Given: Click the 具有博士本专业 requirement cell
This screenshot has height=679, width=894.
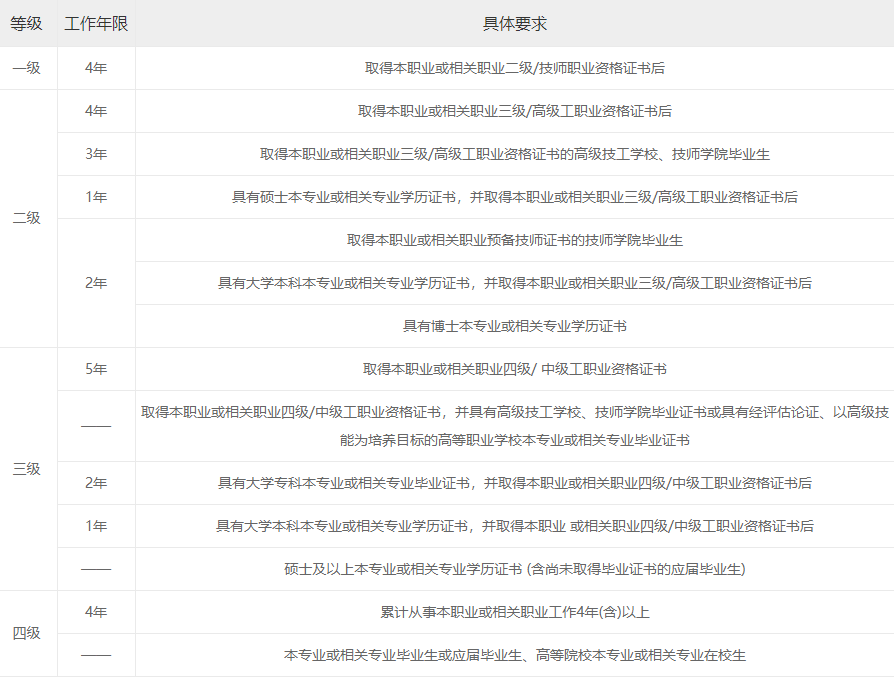Looking at the screenshot, I should tap(515, 326).
